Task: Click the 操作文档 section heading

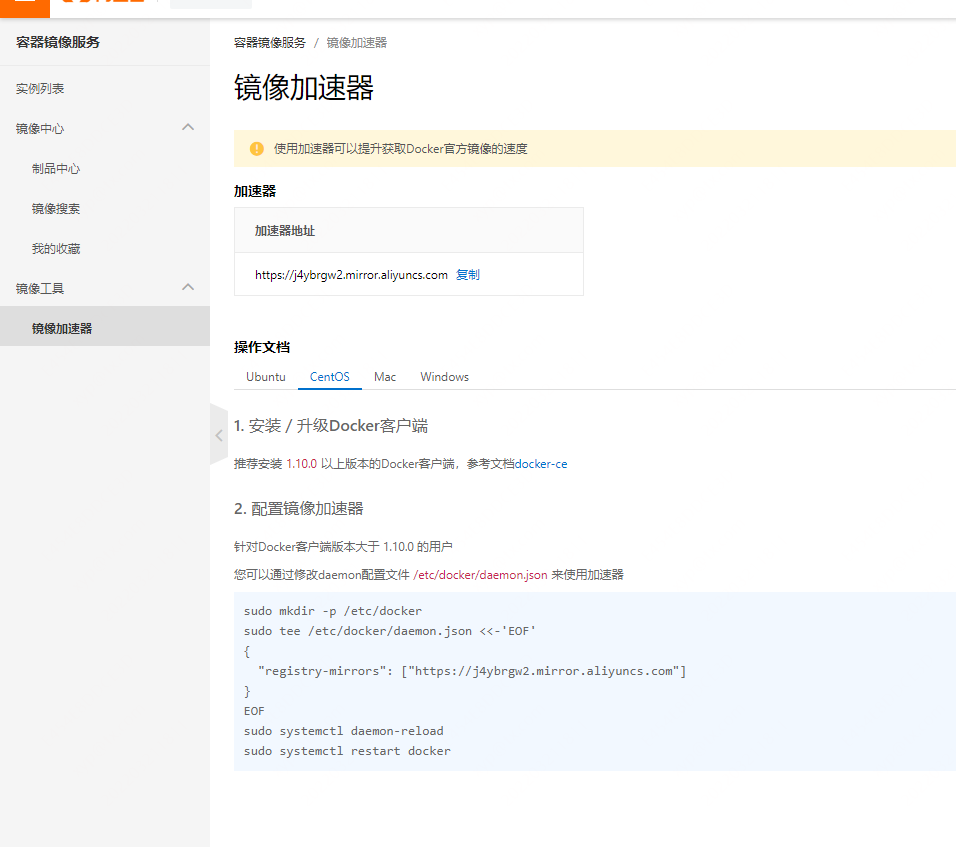Action: [262, 348]
